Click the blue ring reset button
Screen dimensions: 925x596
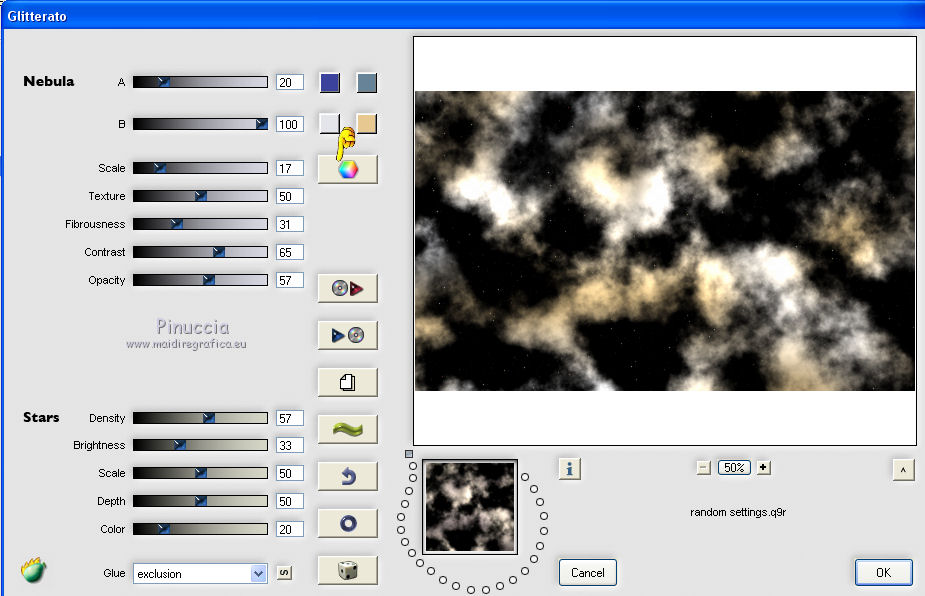[x=347, y=523]
